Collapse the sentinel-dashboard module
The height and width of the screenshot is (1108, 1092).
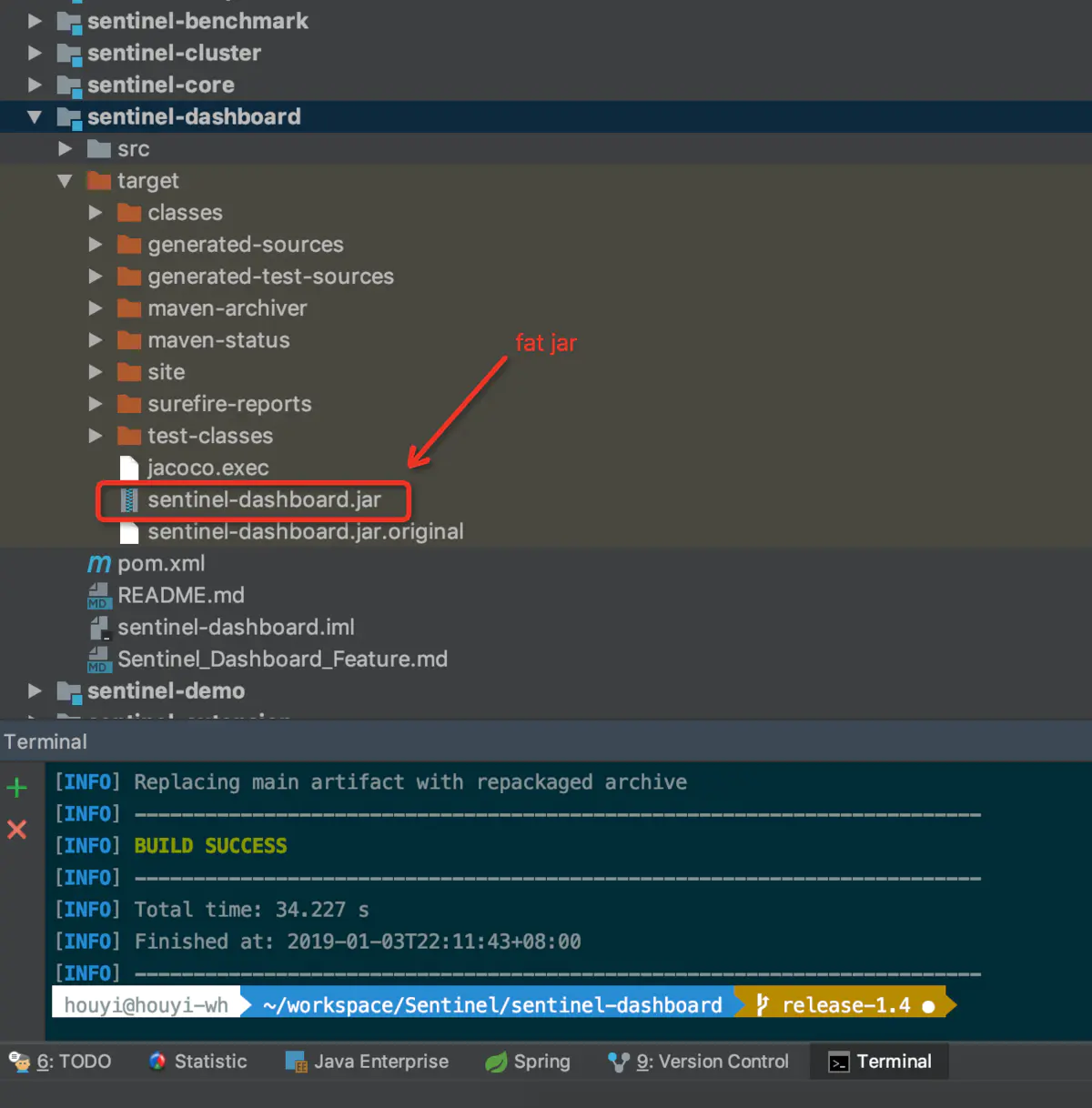pyautogui.click(x=35, y=116)
